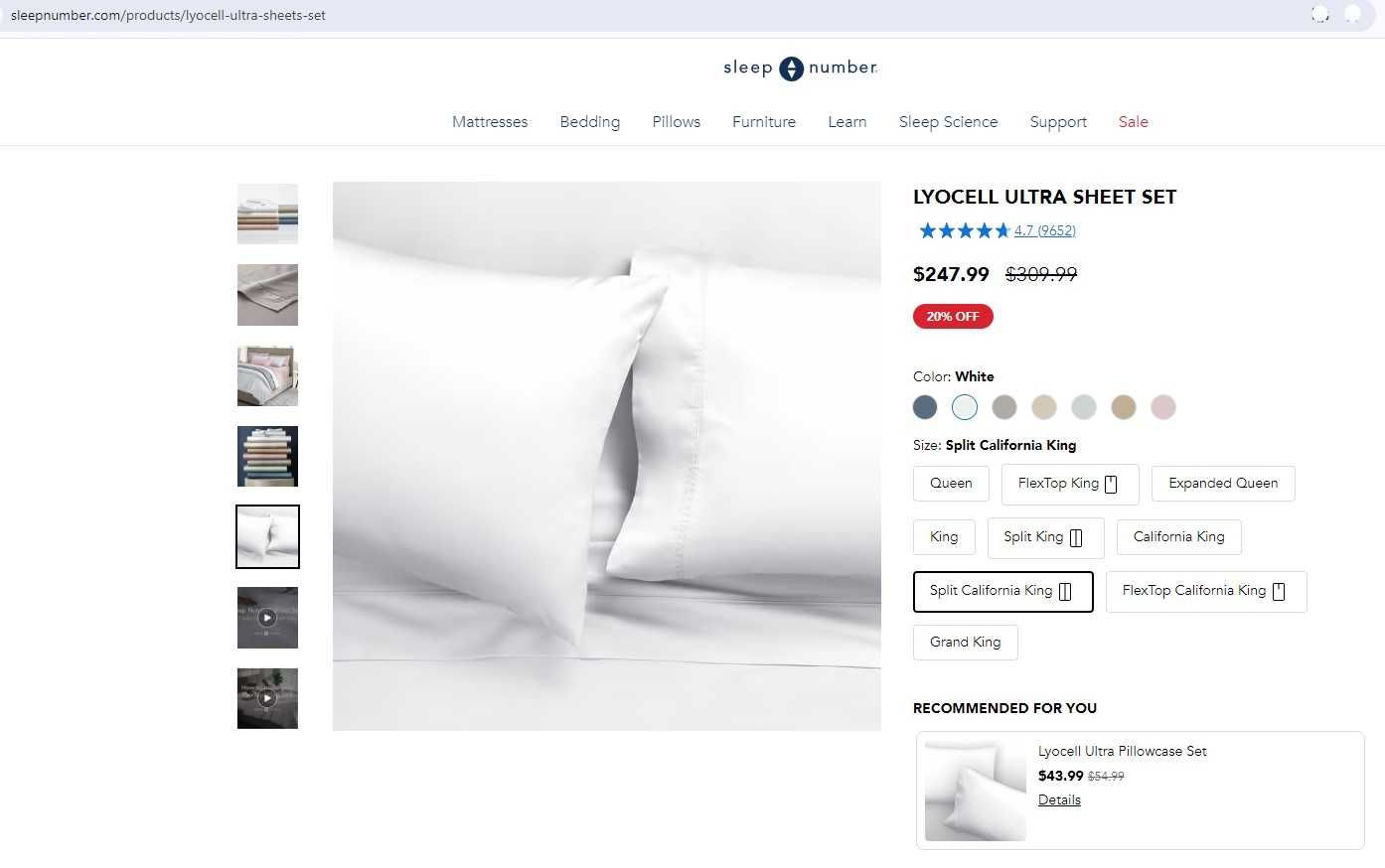Click the star rating icons
This screenshot has width=1385, height=868.
point(964,230)
